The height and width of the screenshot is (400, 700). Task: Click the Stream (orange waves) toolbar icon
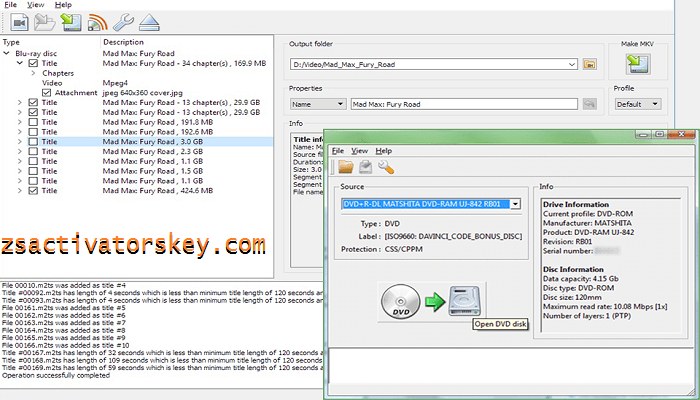[98, 22]
